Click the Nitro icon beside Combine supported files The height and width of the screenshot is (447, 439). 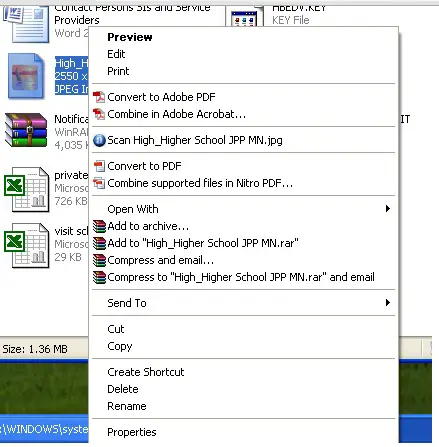pyautogui.click(x=99, y=183)
